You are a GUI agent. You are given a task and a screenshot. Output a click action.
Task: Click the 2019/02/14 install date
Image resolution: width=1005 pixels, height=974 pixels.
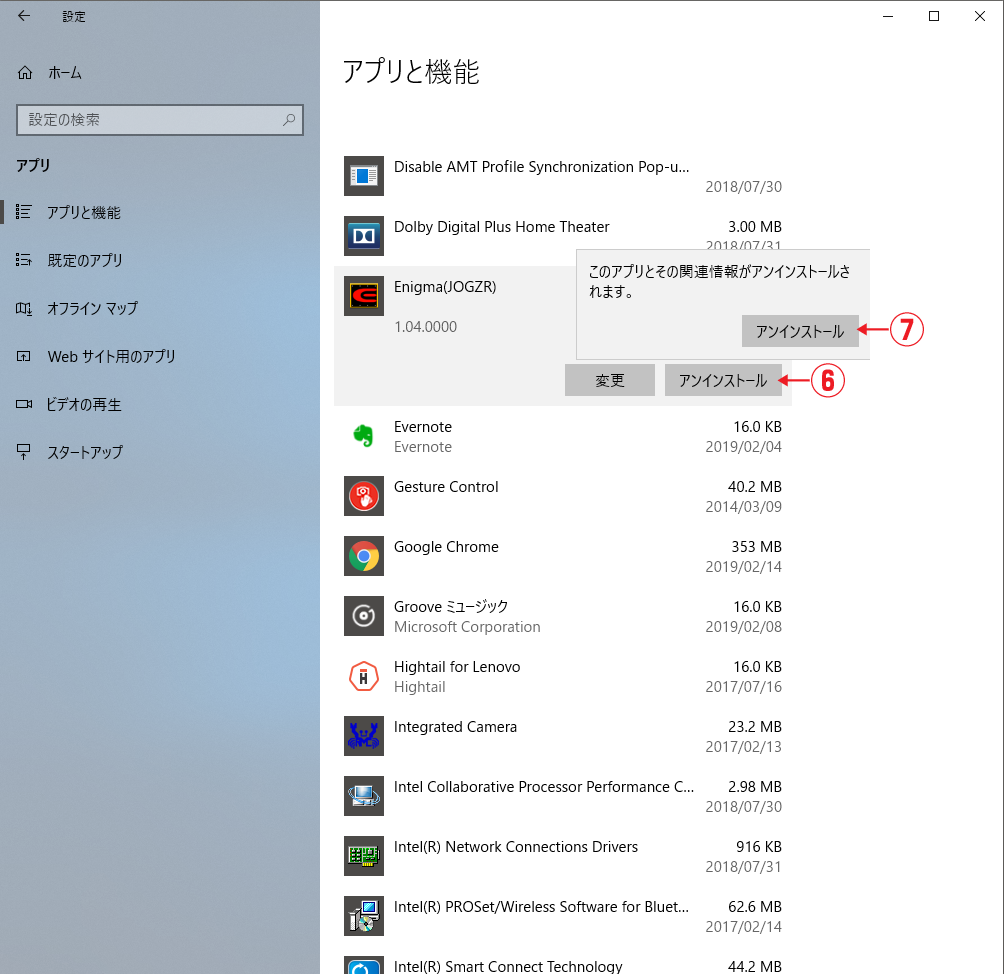(743, 567)
